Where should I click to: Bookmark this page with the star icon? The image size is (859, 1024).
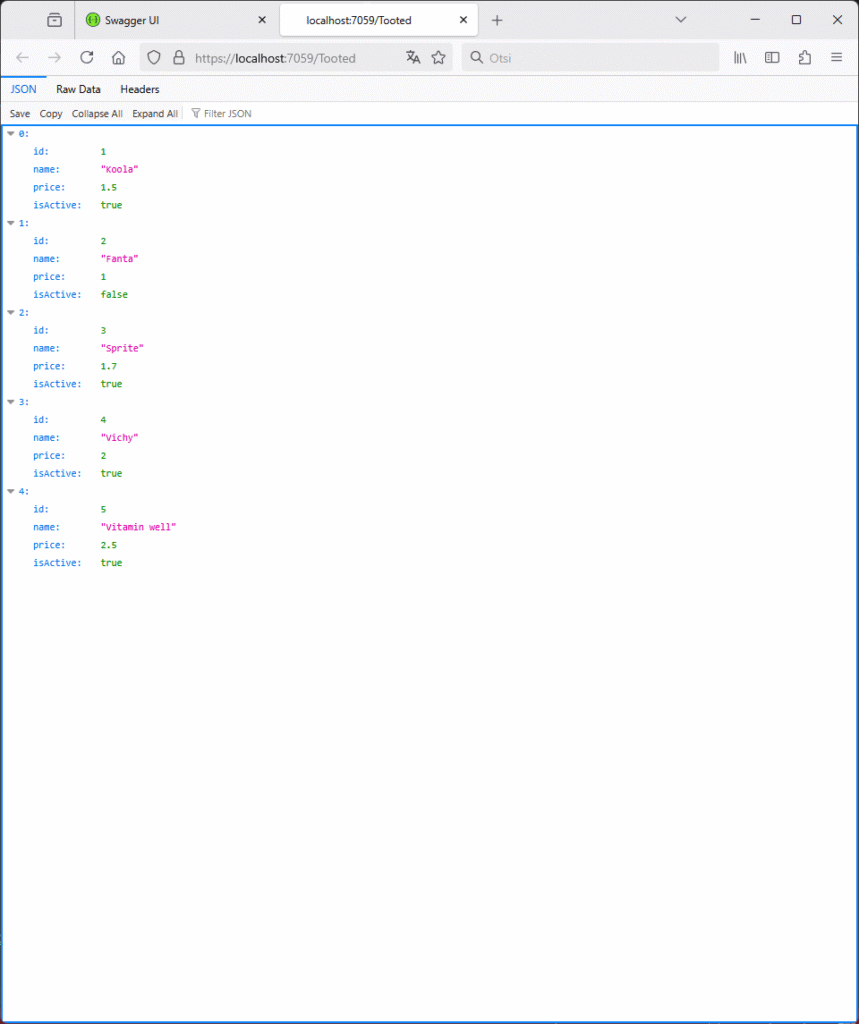click(x=438, y=58)
